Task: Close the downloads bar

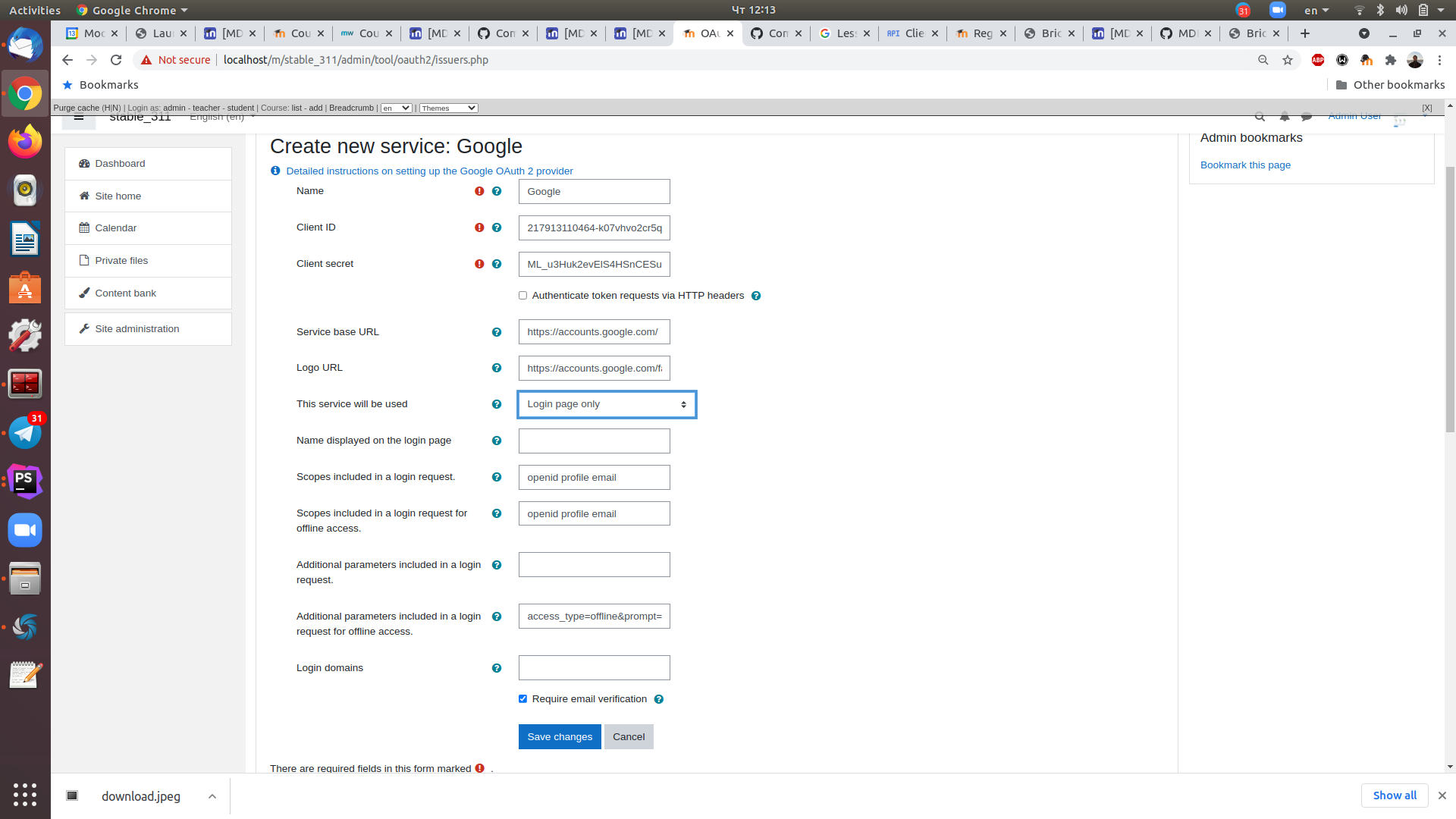Action: pos(1442,795)
